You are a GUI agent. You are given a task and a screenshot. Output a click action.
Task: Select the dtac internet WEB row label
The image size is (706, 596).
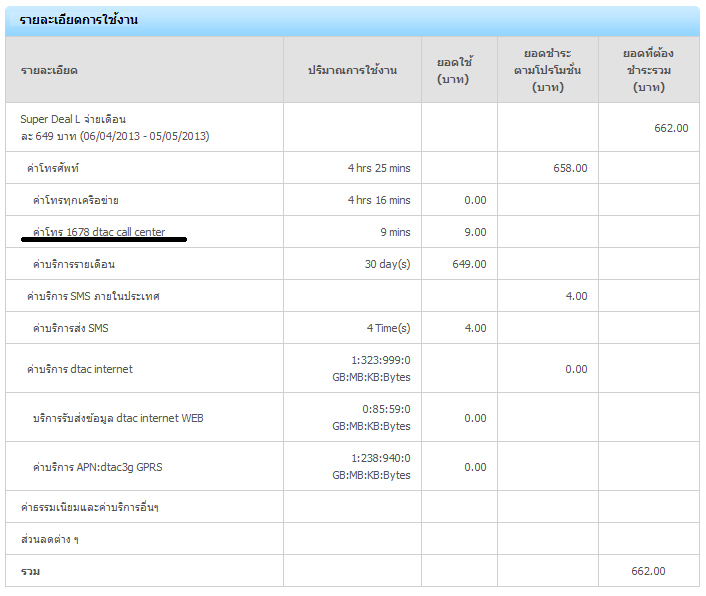coord(118,418)
